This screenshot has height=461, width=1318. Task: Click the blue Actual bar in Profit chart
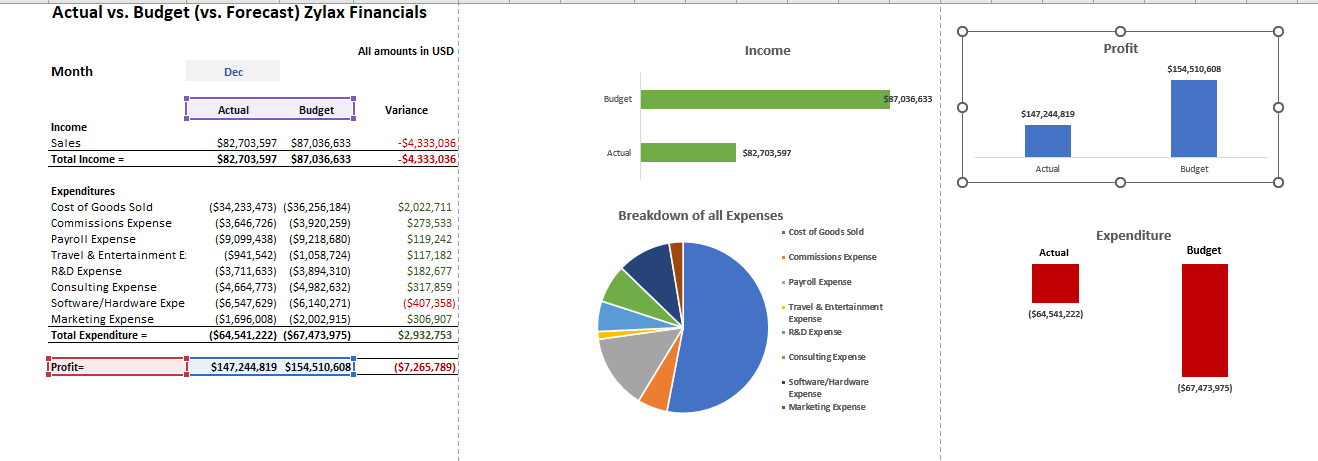[x=1047, y=141]
